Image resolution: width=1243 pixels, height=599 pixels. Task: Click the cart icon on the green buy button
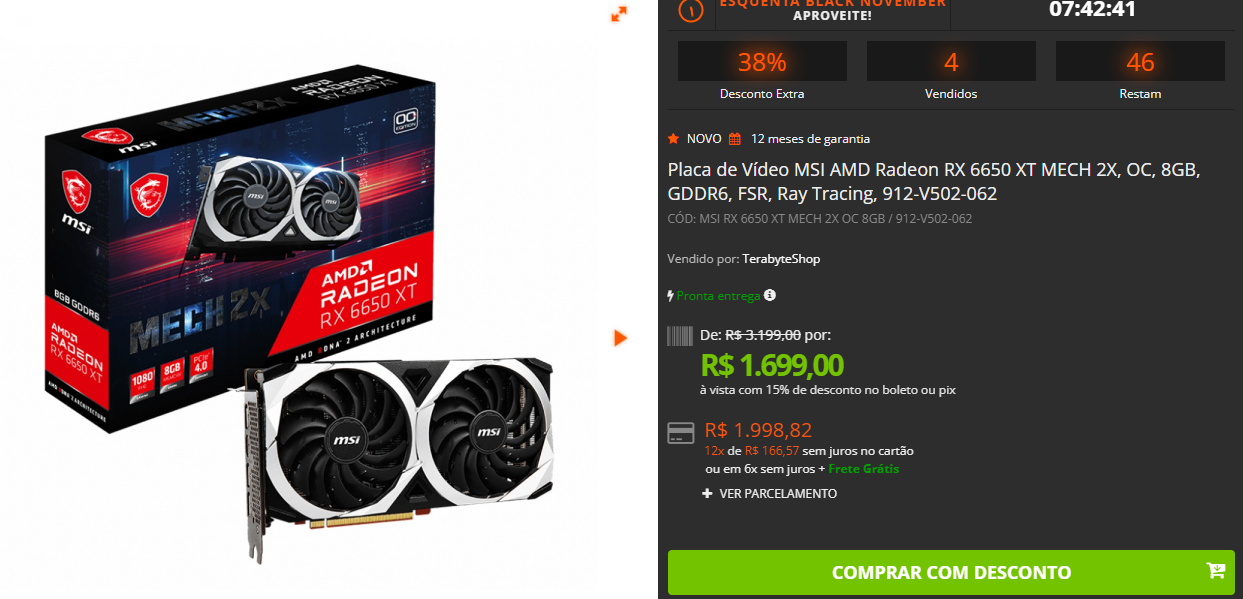pos(1215,571)
